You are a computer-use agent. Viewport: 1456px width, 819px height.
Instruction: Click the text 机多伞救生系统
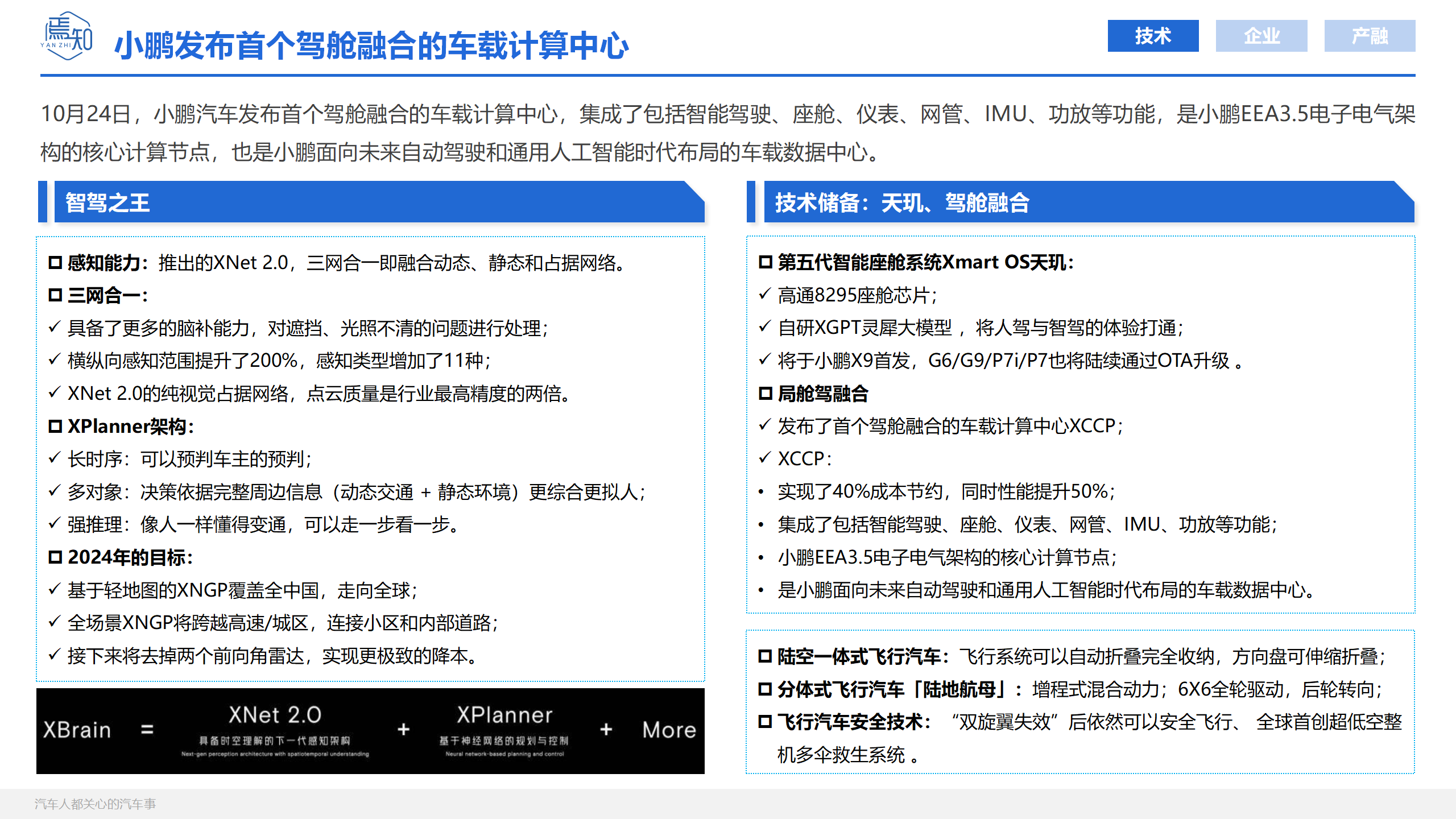pos(841,755)
